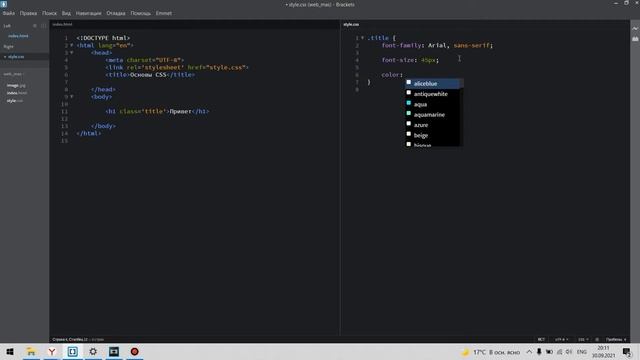Click the split view layout icon in sidebar
This screenshot has width=640, height=360.
[43, 26]
